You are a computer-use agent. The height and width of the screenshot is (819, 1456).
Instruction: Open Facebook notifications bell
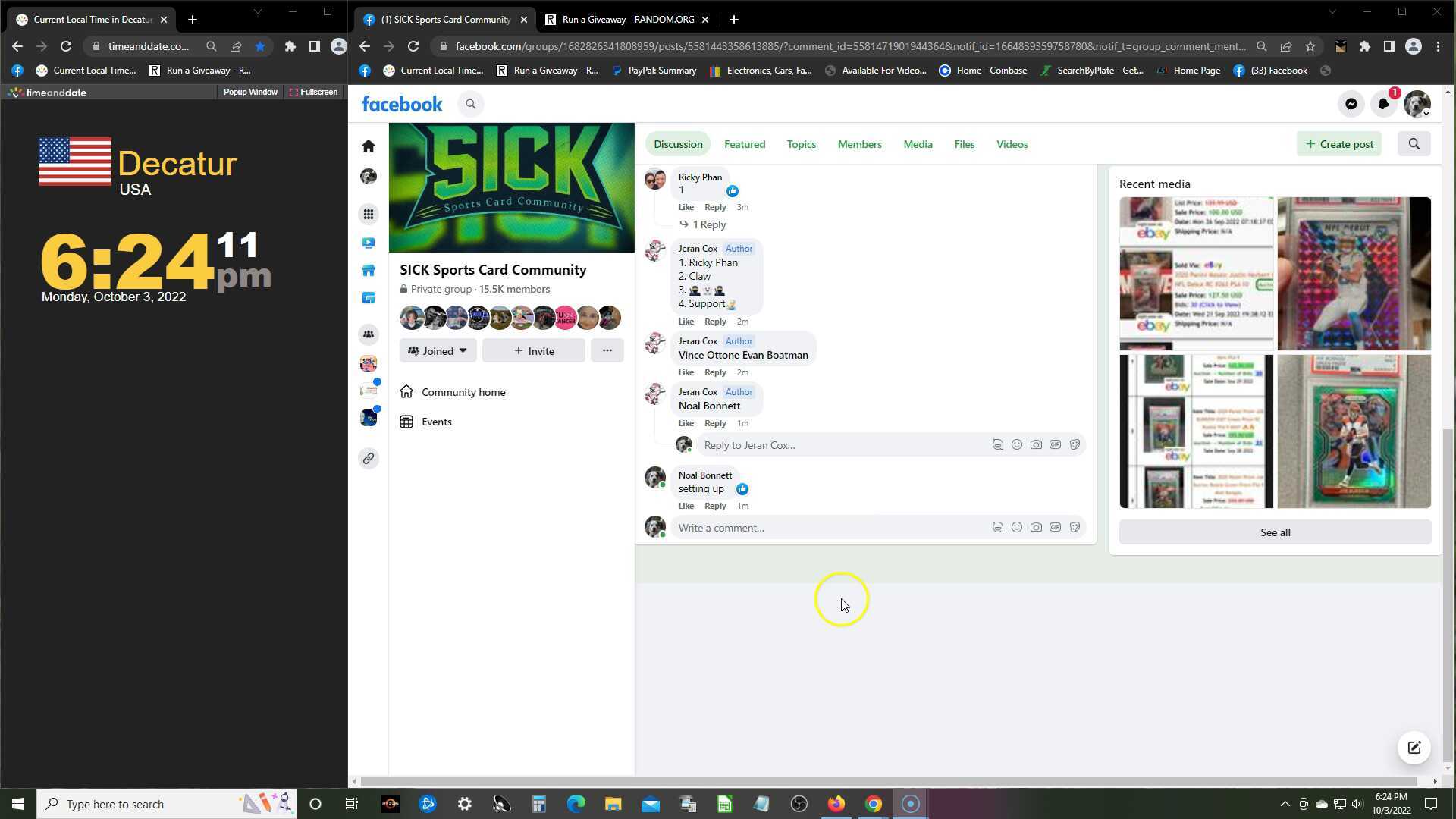tap(1383, 105)
